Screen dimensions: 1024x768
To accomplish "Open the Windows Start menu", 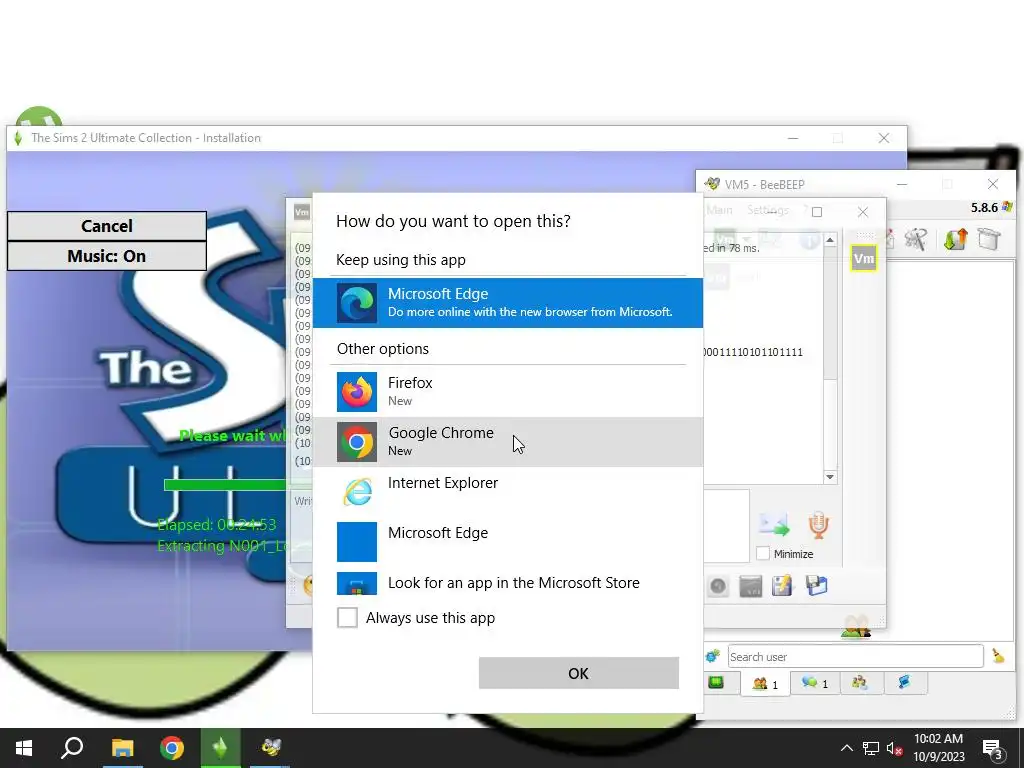I will (x=24, y=748).
